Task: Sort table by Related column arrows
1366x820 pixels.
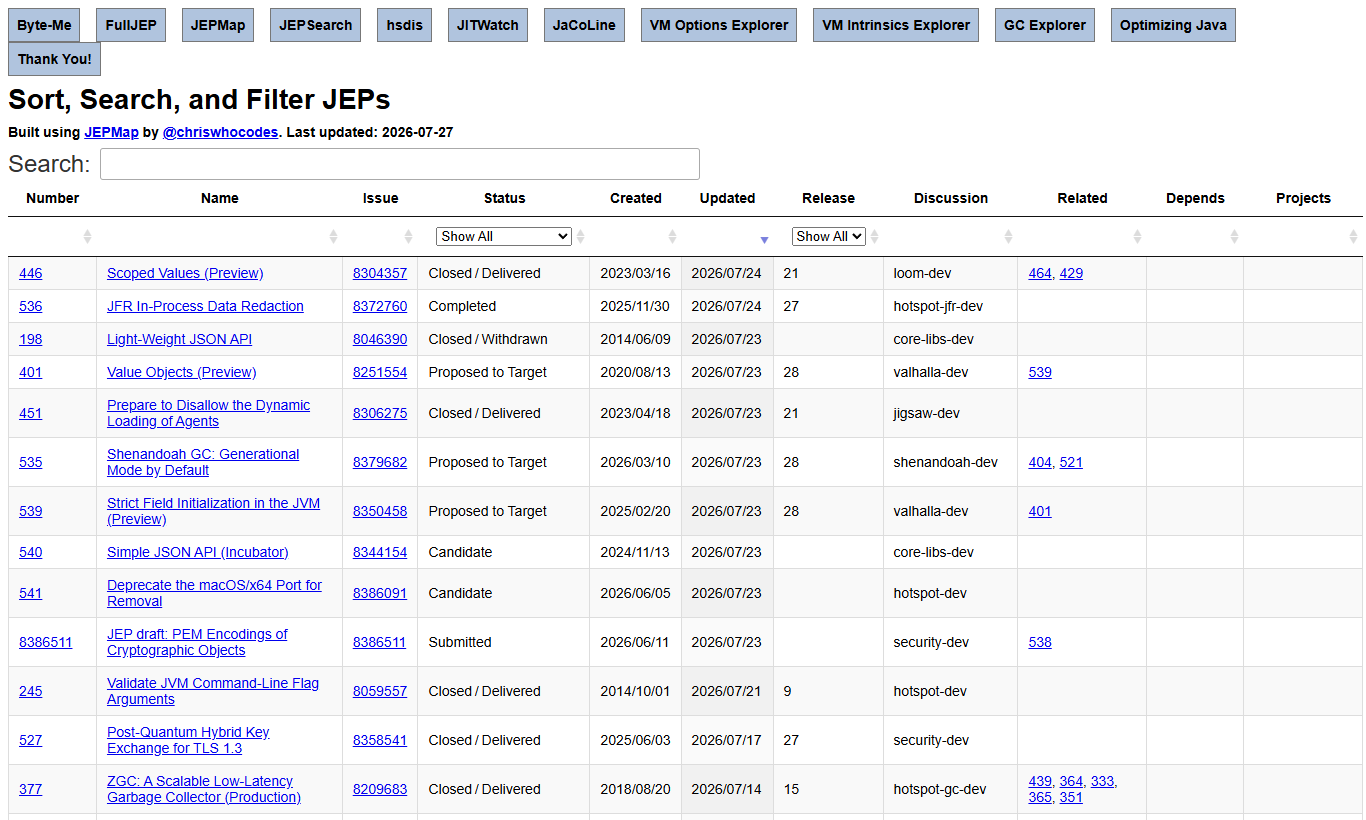Action: pyautogui.click(x=1137, y=237)
